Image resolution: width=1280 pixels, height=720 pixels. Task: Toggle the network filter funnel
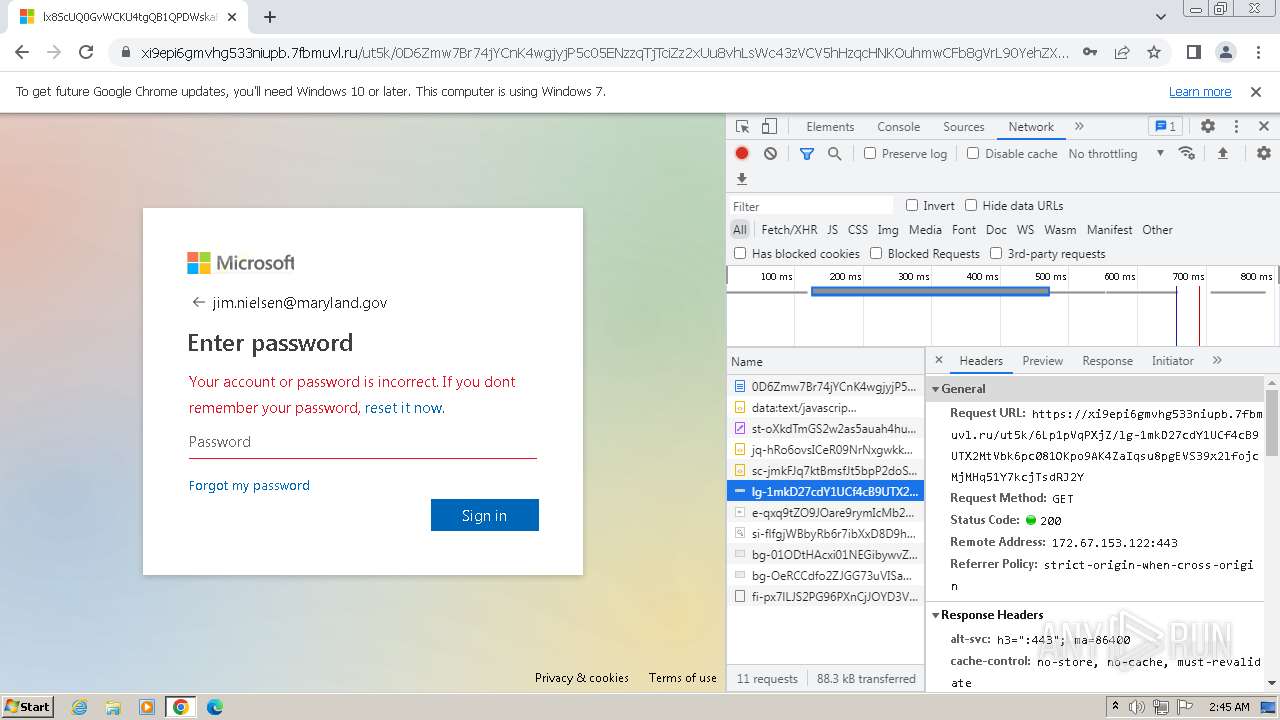click(807, 153)
